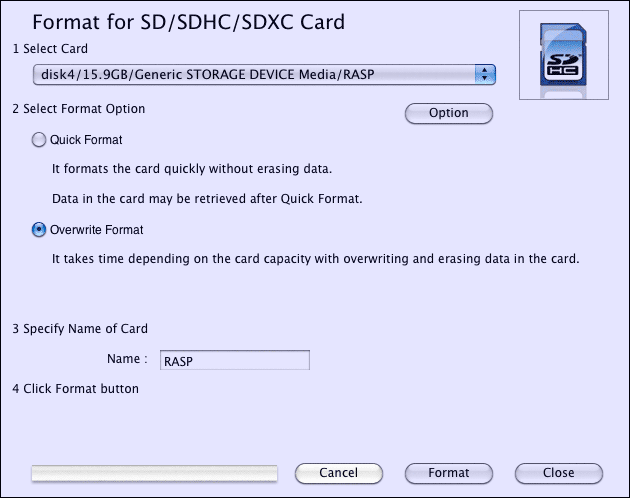630x498 pixels.
Task: Open the Select Card dropdown list
Action: tap(264, 74)
